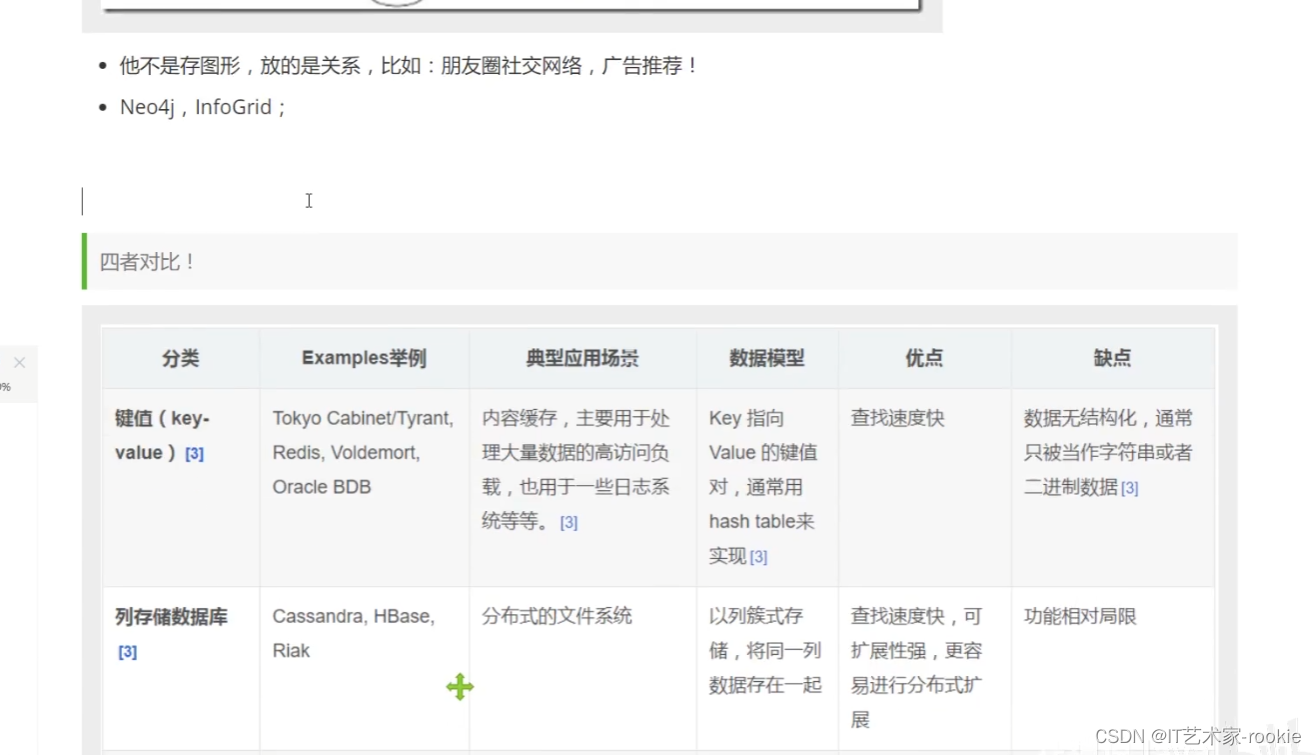1316x755 pixels.
Task: Click the 优点 column header
Action: (924, 358)
